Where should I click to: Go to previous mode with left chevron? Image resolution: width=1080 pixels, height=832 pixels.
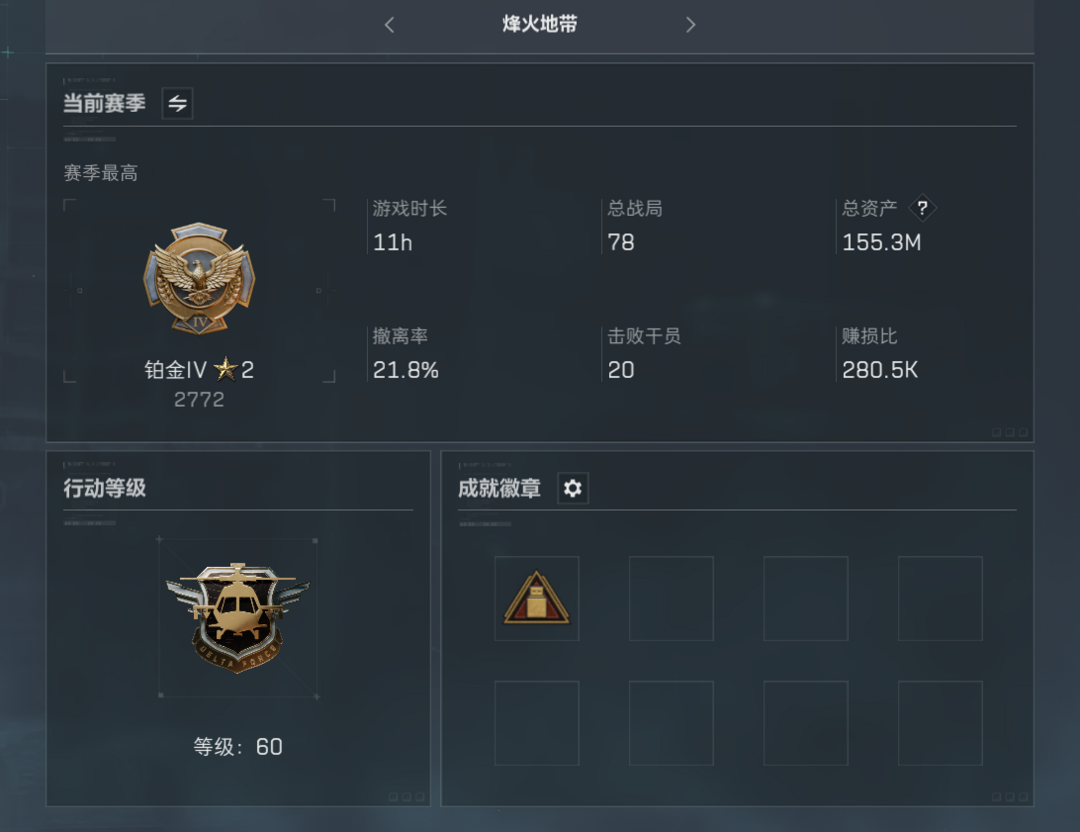(x=390, y=25)
